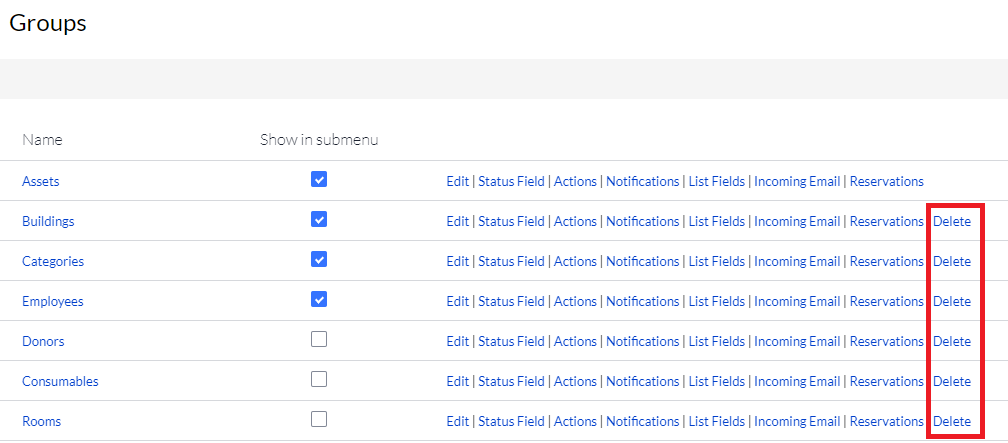The image size is (1008, 443).
Task: Enable Show in submenu for Donors
Action: [319, 339]
